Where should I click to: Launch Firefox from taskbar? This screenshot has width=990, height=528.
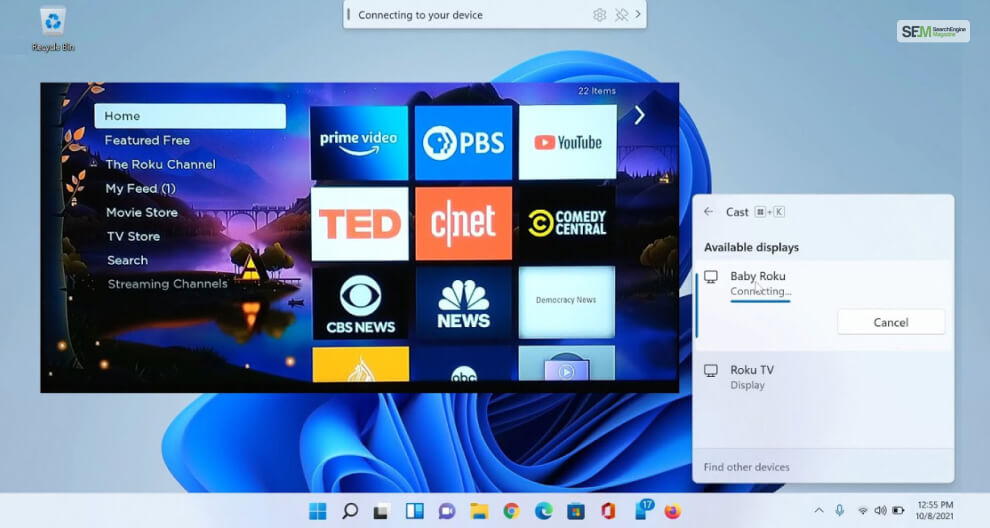click(673, 511)
